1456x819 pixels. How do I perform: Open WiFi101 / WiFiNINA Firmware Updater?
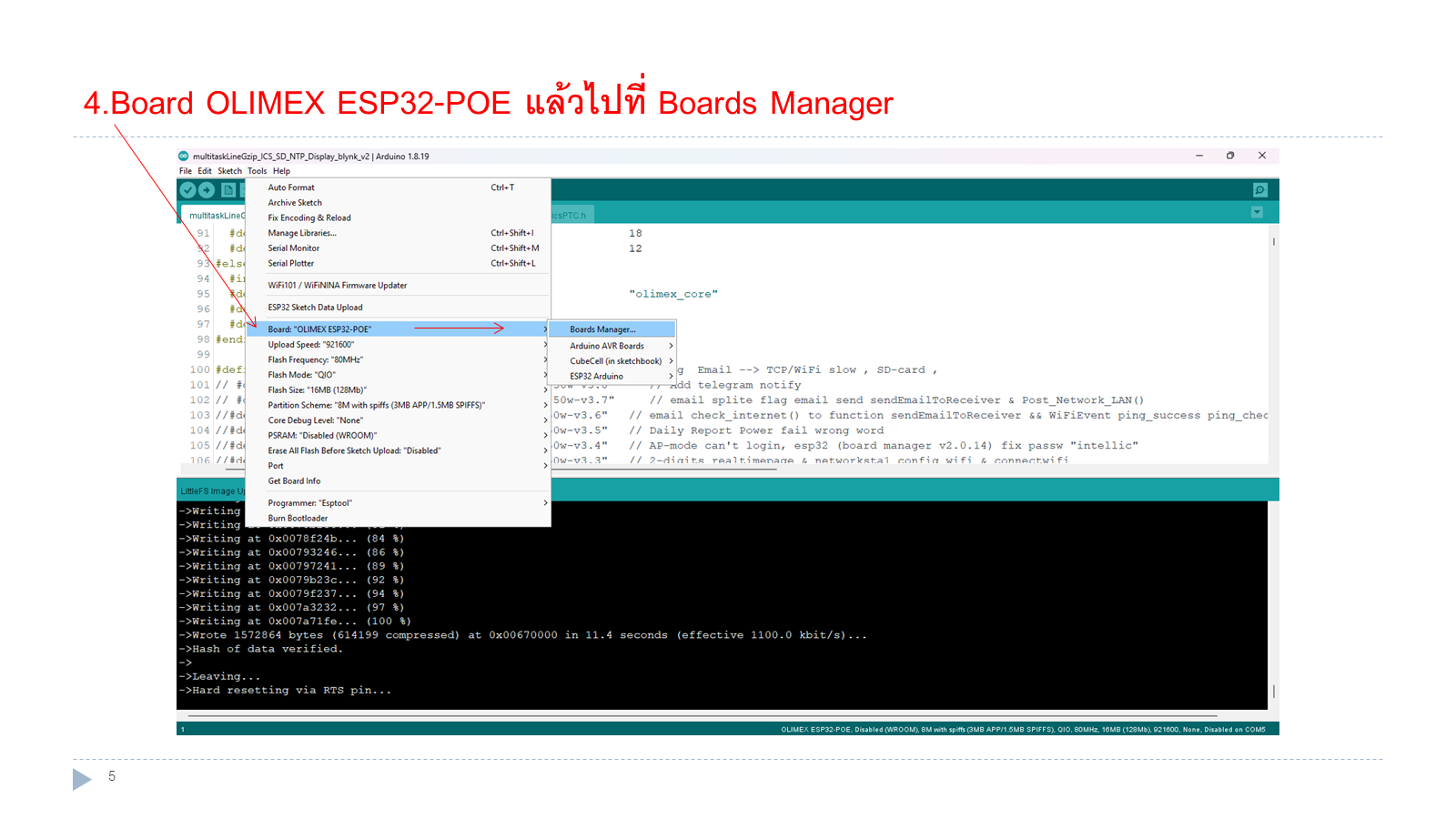(399, 286)
